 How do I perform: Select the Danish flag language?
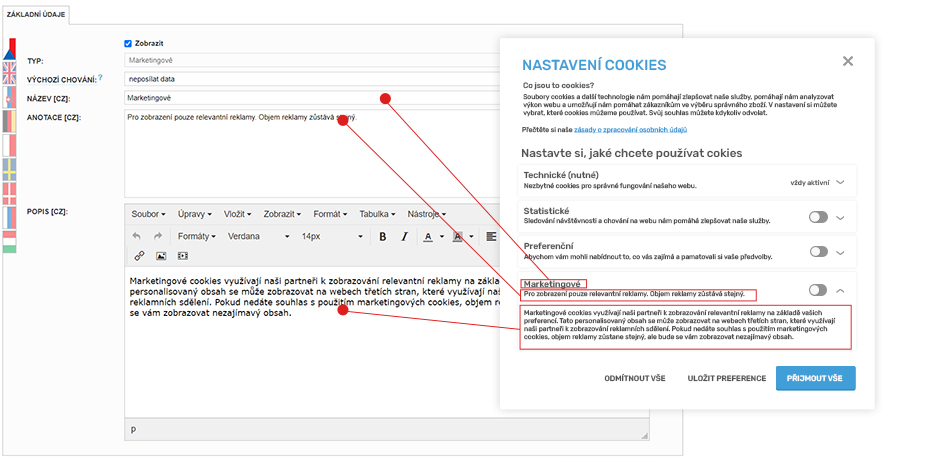click(9, 193)
